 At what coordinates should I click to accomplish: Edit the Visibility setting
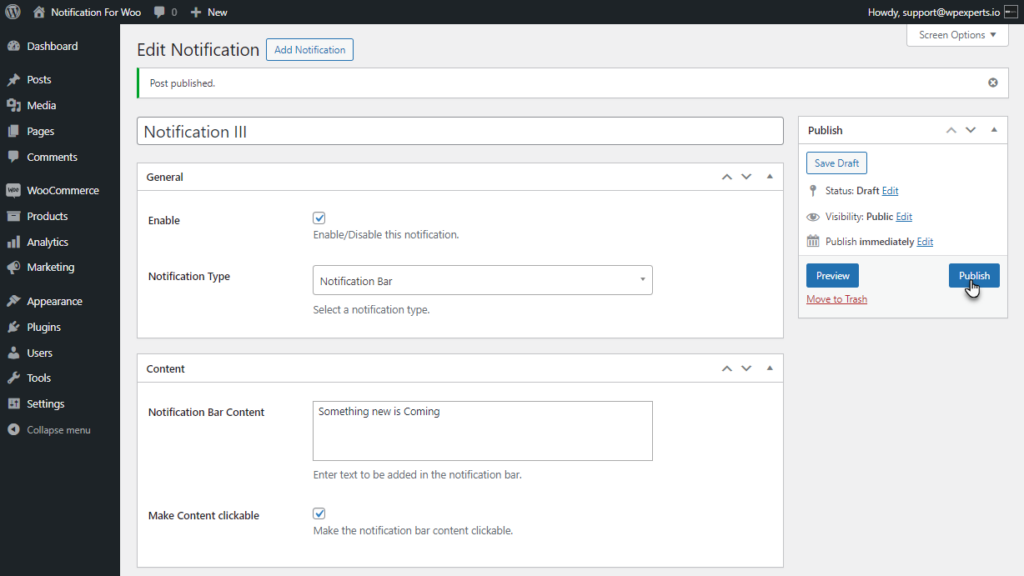pos(904,217)
